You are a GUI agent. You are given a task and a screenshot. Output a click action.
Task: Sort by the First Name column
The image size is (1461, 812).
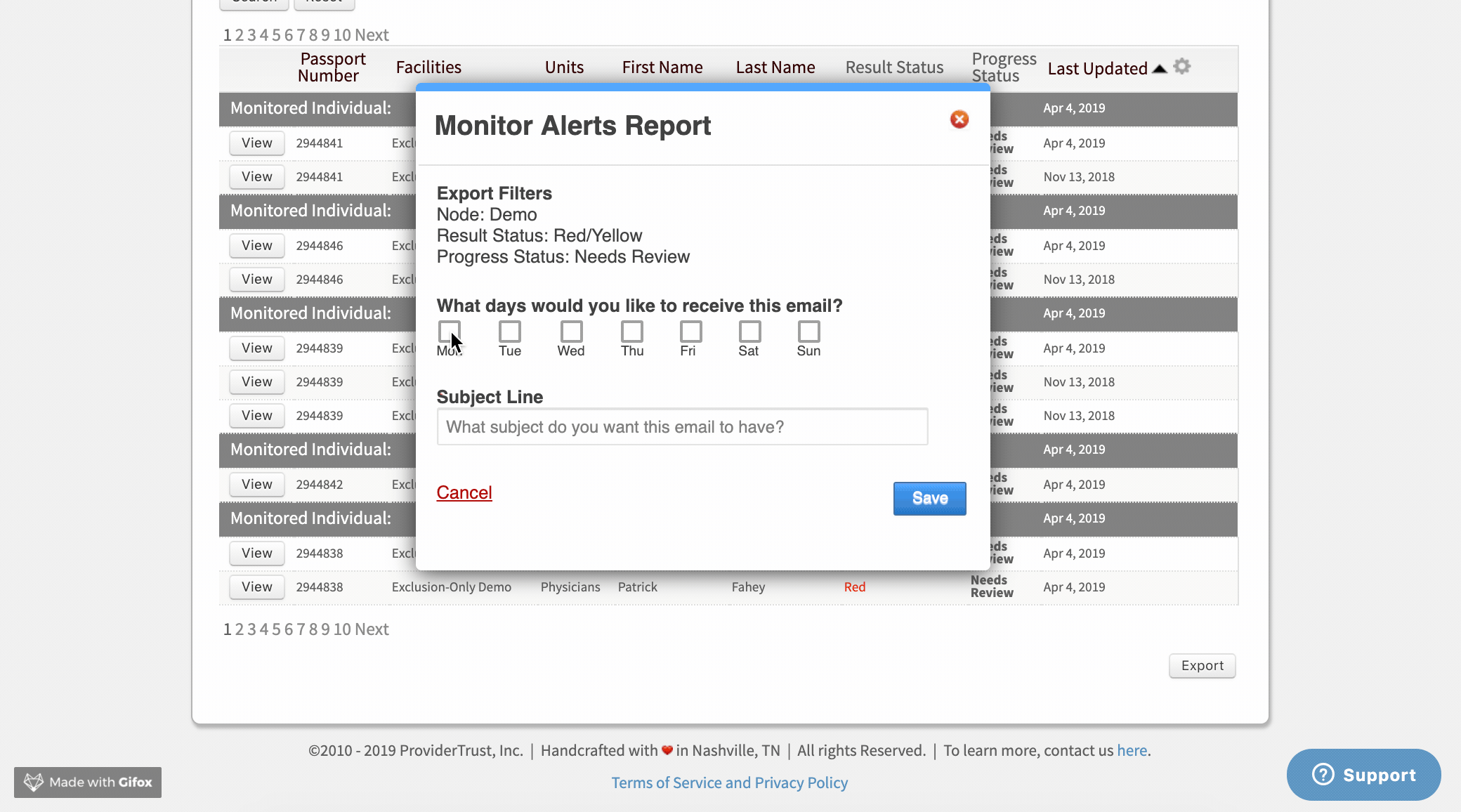(x=662, y=67)
